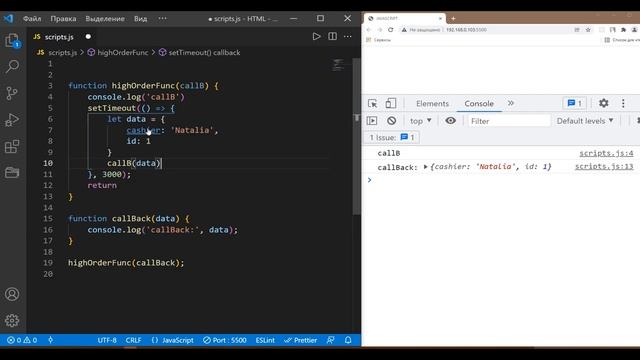Open the scripts.js:4 source link
Image resolution: width=640 pixels, height=360 pixels.
point(606,153)
